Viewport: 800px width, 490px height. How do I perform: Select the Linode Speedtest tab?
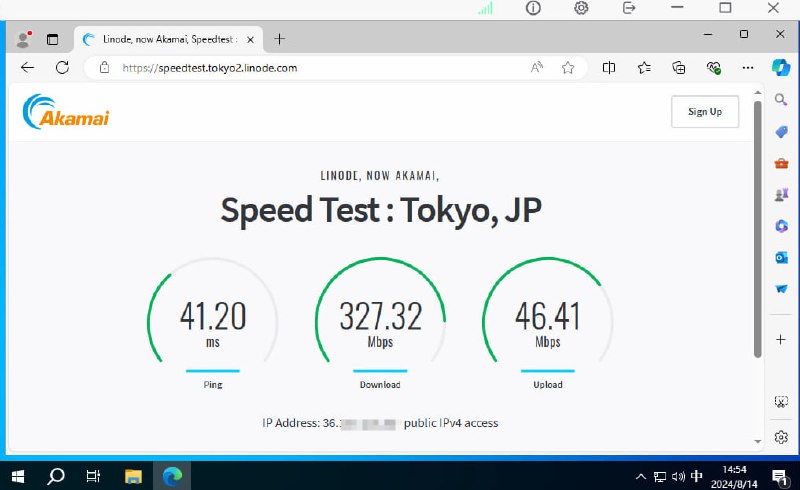(x=168, y=39)
